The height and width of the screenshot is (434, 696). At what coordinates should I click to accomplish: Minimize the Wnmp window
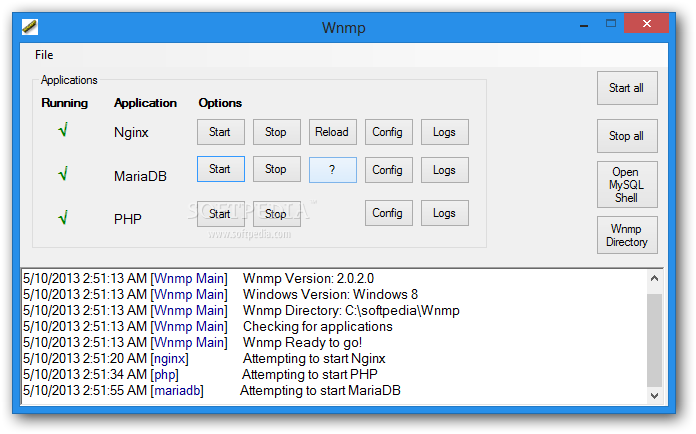click(x=584, y=25)
